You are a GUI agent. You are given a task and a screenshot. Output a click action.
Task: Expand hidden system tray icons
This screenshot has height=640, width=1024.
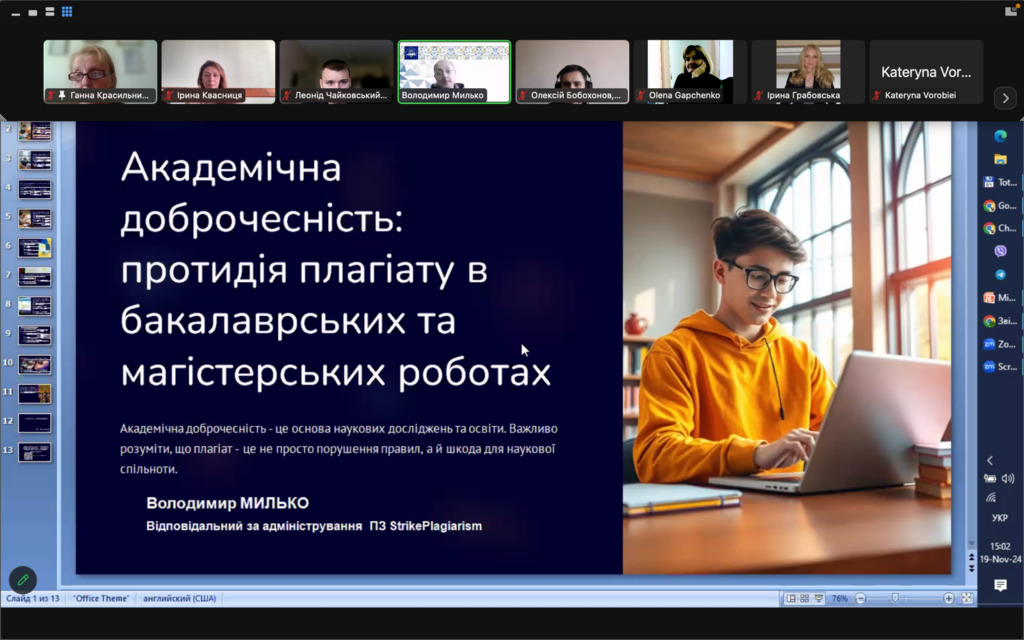coord(990,460)
